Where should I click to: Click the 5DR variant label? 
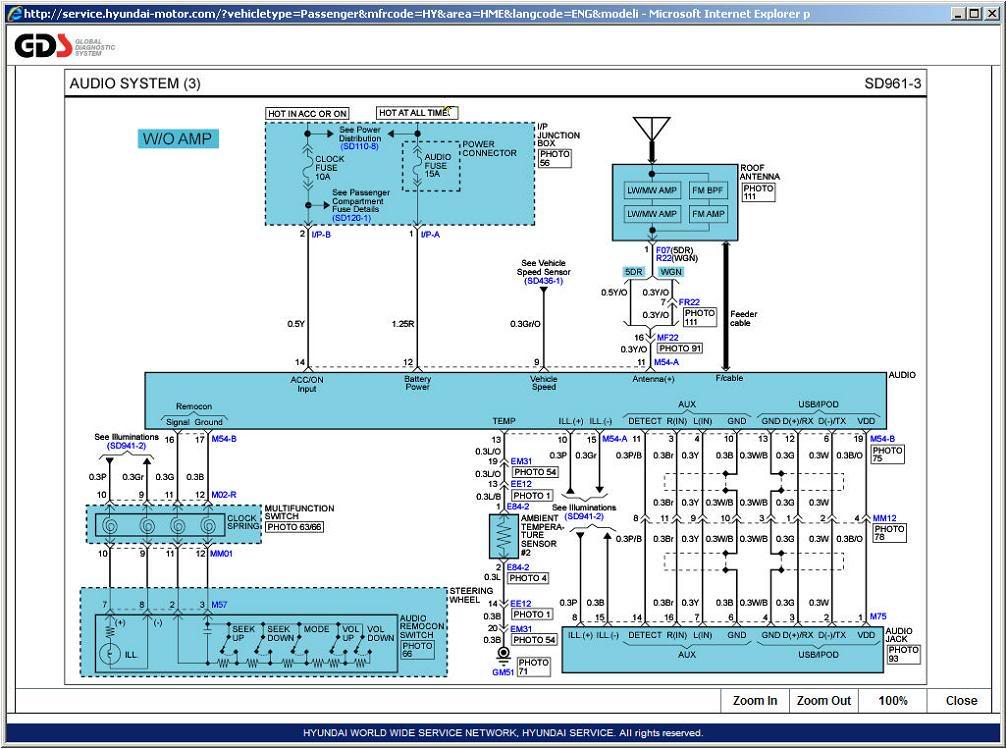click(x=633, y=272)
